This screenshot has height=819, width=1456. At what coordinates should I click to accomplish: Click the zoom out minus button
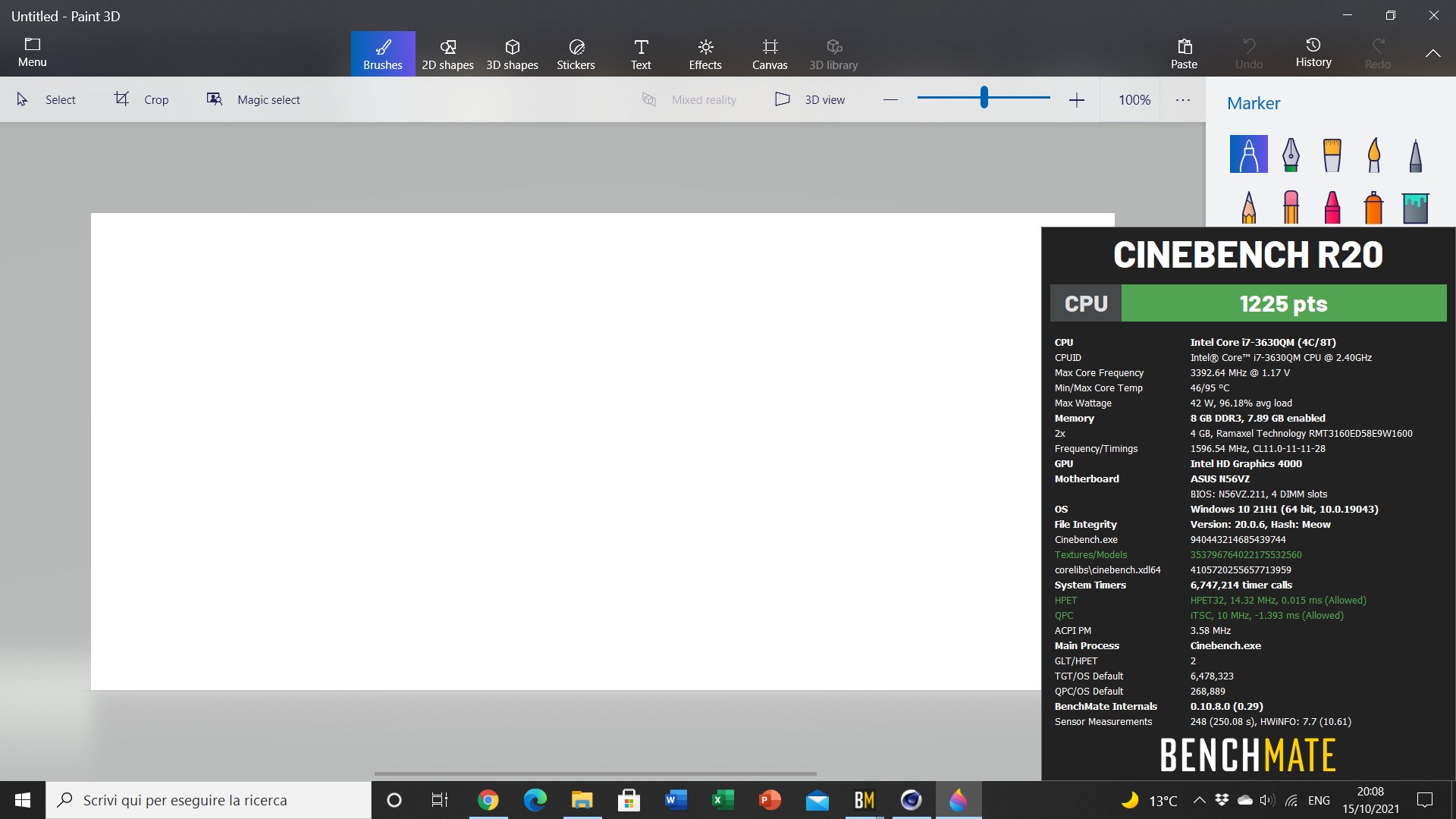pos(890,99)
